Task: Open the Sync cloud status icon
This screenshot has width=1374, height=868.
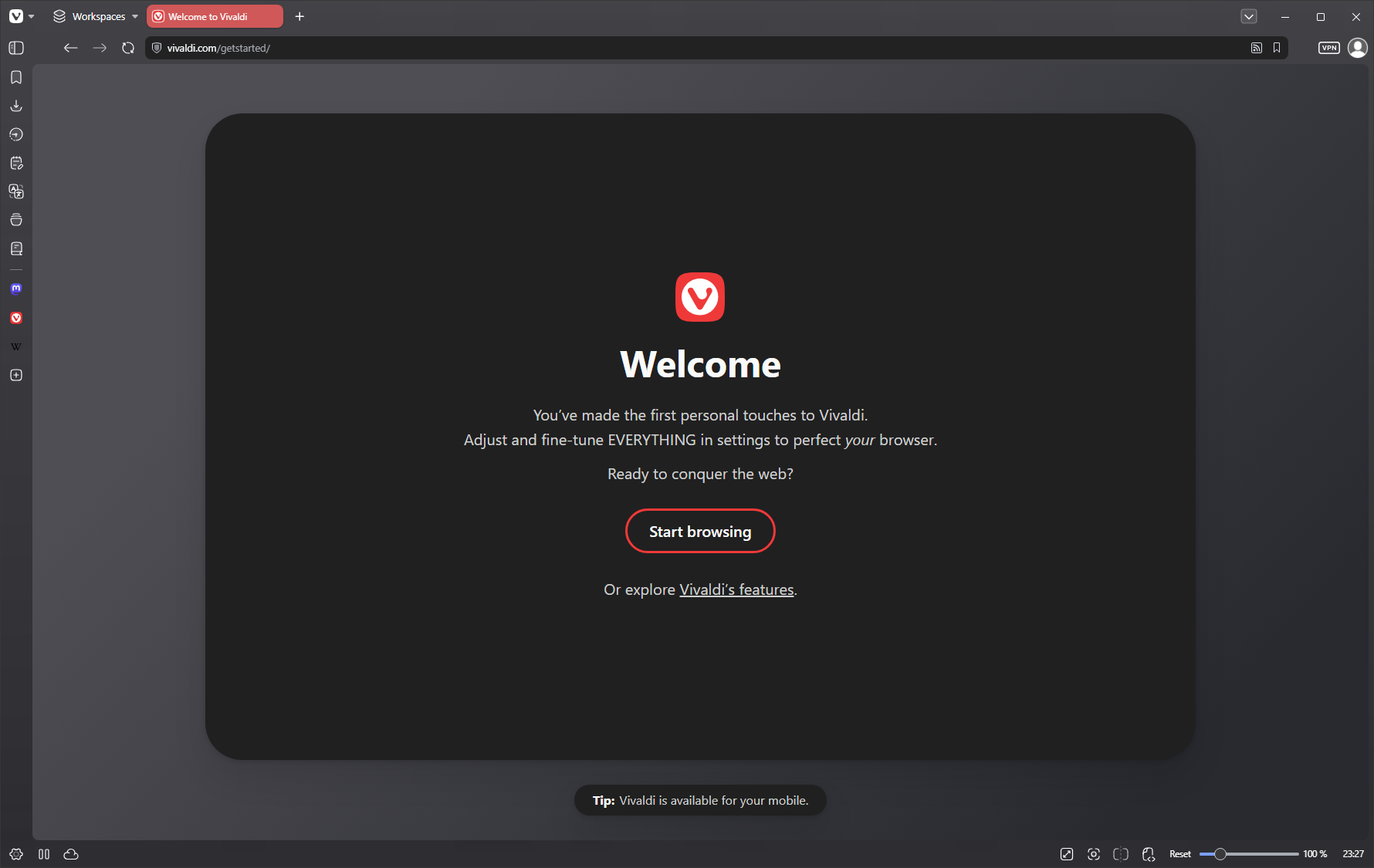Action: 71,854
